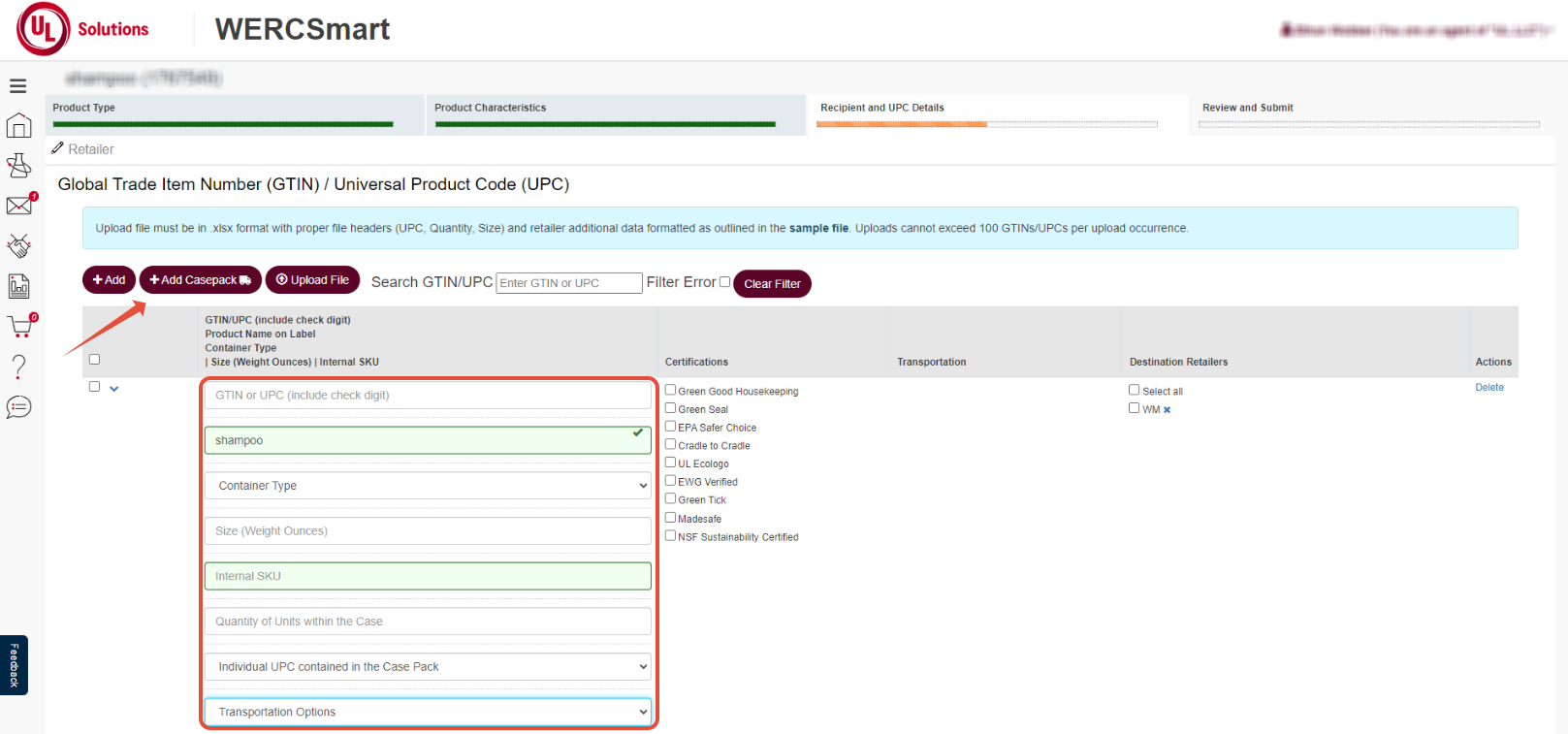Image resolution: width=1568 pixels, height=734 pixels.
Task: Open the Container Type dropdown
Action: pyautogui.click(x=428, y=486)
